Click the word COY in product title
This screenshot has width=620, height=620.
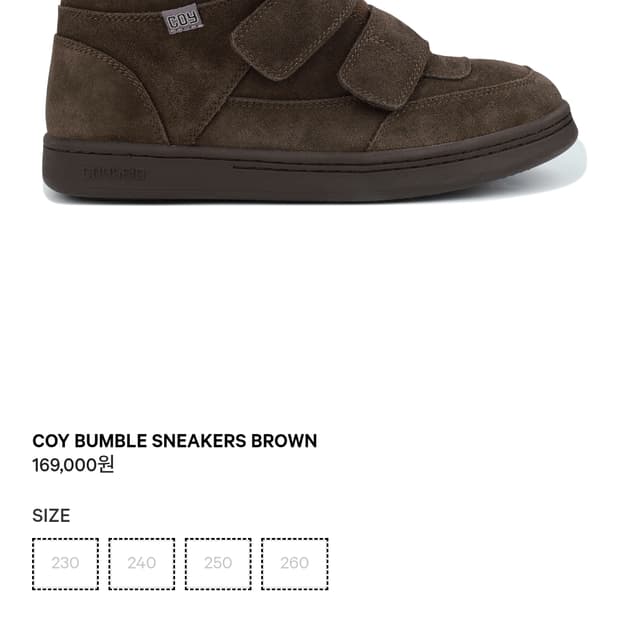(x=51, y=441)
